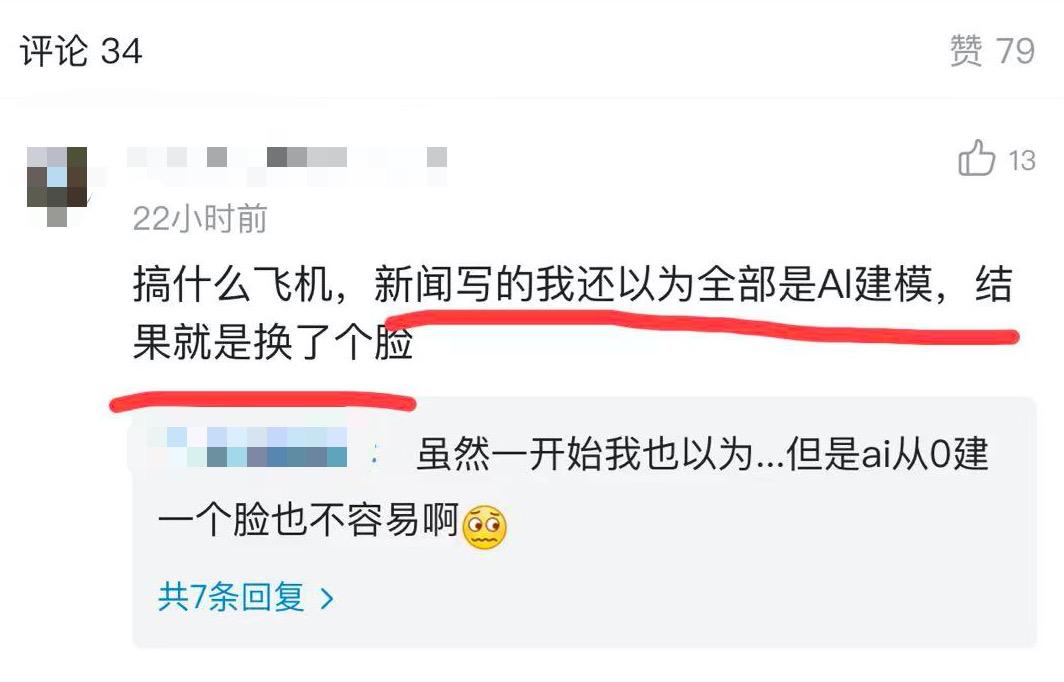This screenshot has width=1064, height=682.
Task: Tap the comment line 果就是换了个脸
Action: tap(273, 342)
